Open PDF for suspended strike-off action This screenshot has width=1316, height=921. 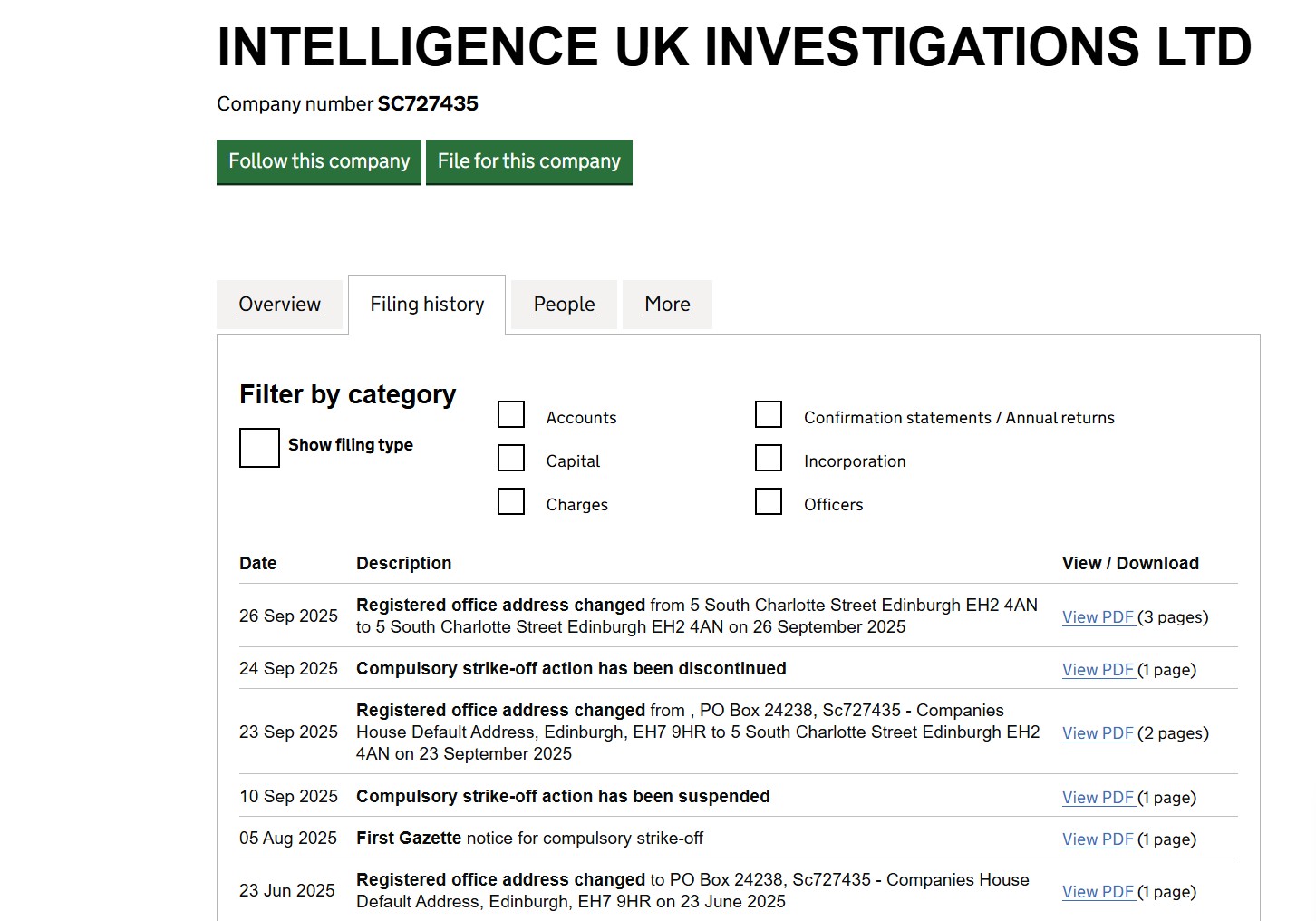(1098, 798)
